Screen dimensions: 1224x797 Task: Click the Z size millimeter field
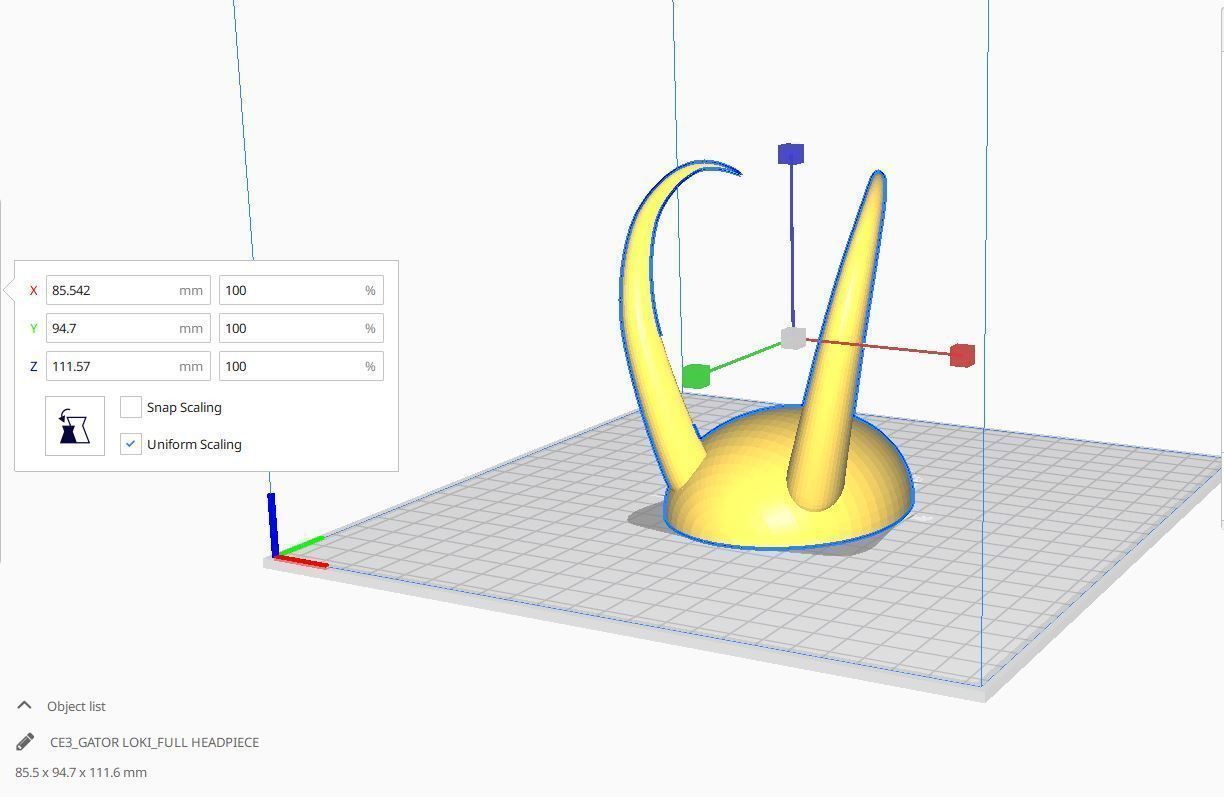(128, 366)
